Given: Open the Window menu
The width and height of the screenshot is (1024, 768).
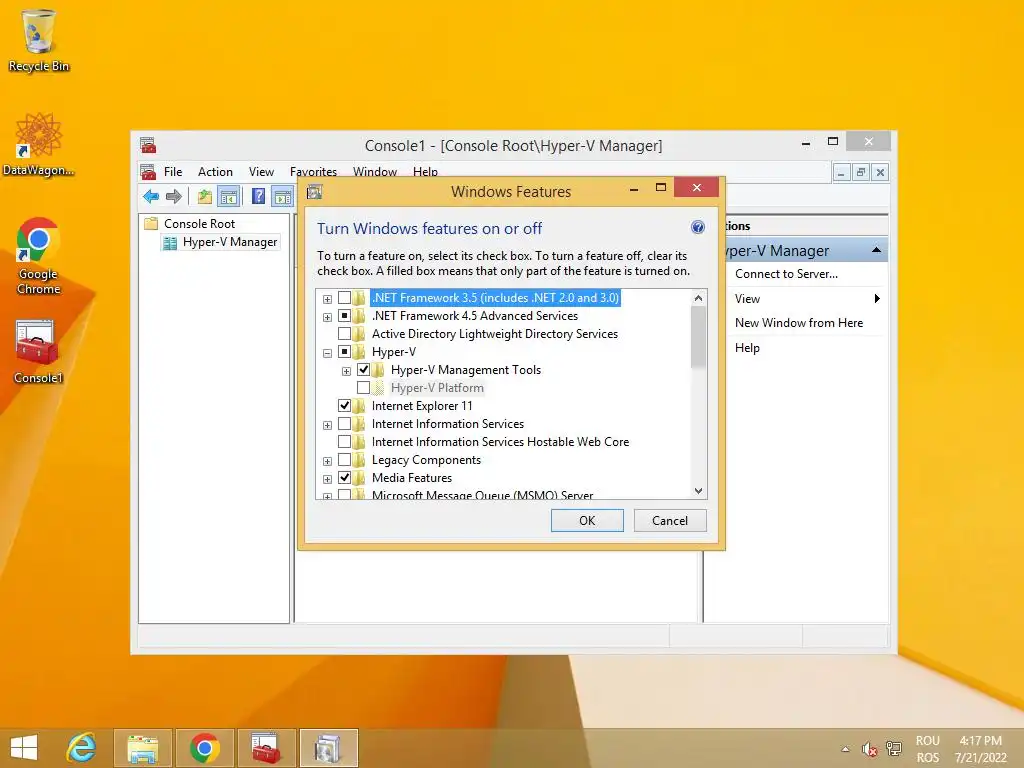Looking at the screenshot, I should [375, 172].
